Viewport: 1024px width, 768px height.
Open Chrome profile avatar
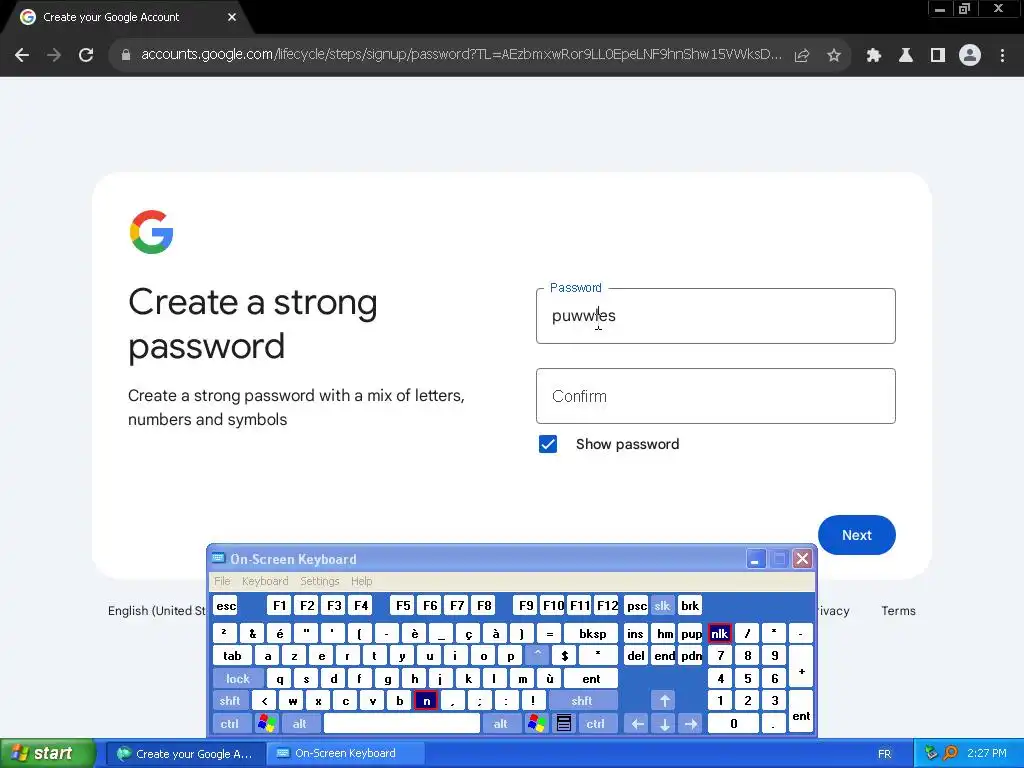(x=970, y=56)
